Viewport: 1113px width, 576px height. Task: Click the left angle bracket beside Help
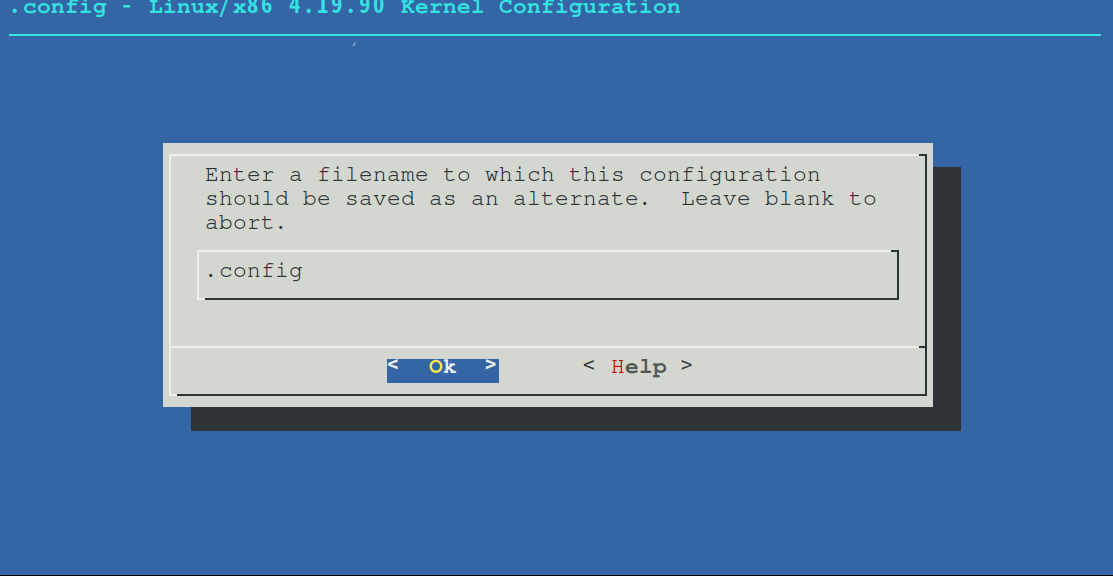coord(588,366)
